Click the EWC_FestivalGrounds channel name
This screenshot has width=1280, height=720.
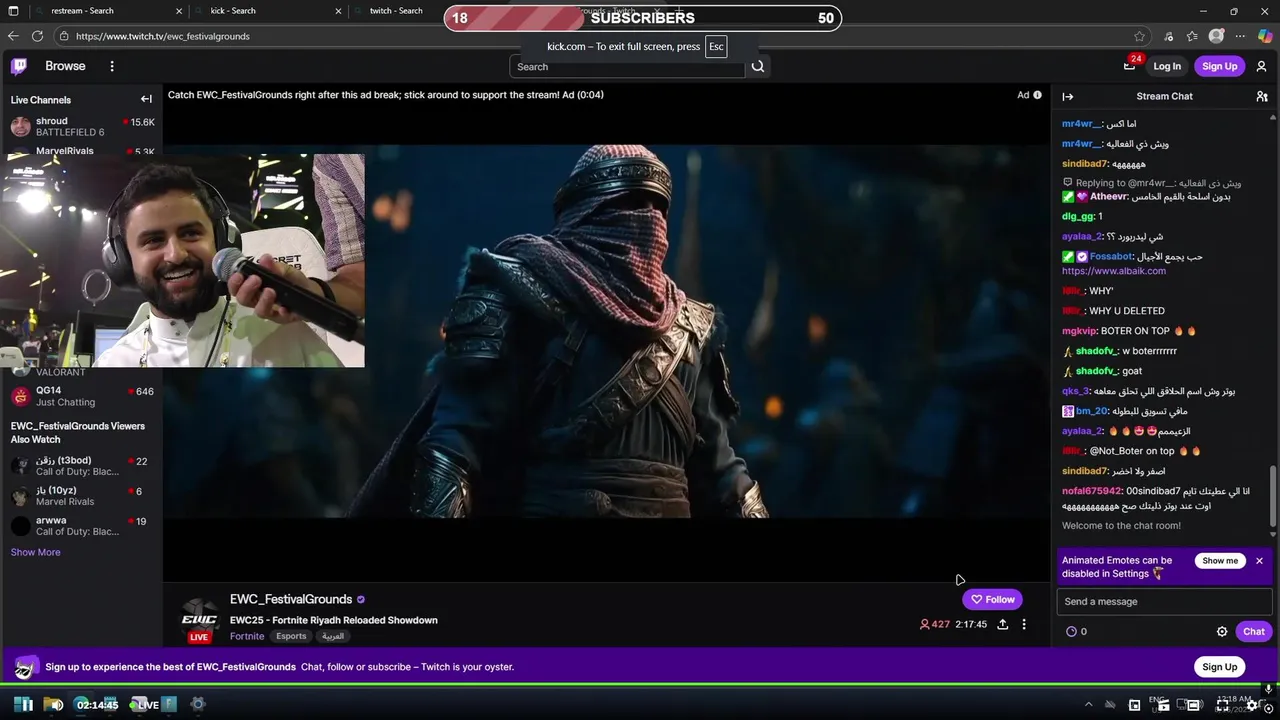291,599
